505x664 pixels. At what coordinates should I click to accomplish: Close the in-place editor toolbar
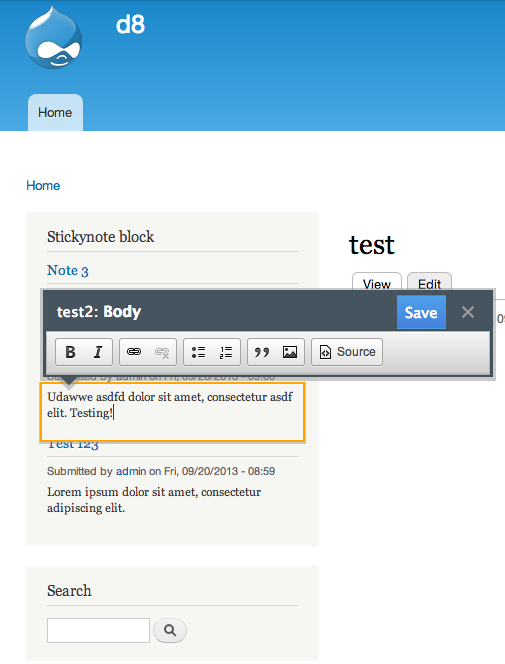(468, 313)
